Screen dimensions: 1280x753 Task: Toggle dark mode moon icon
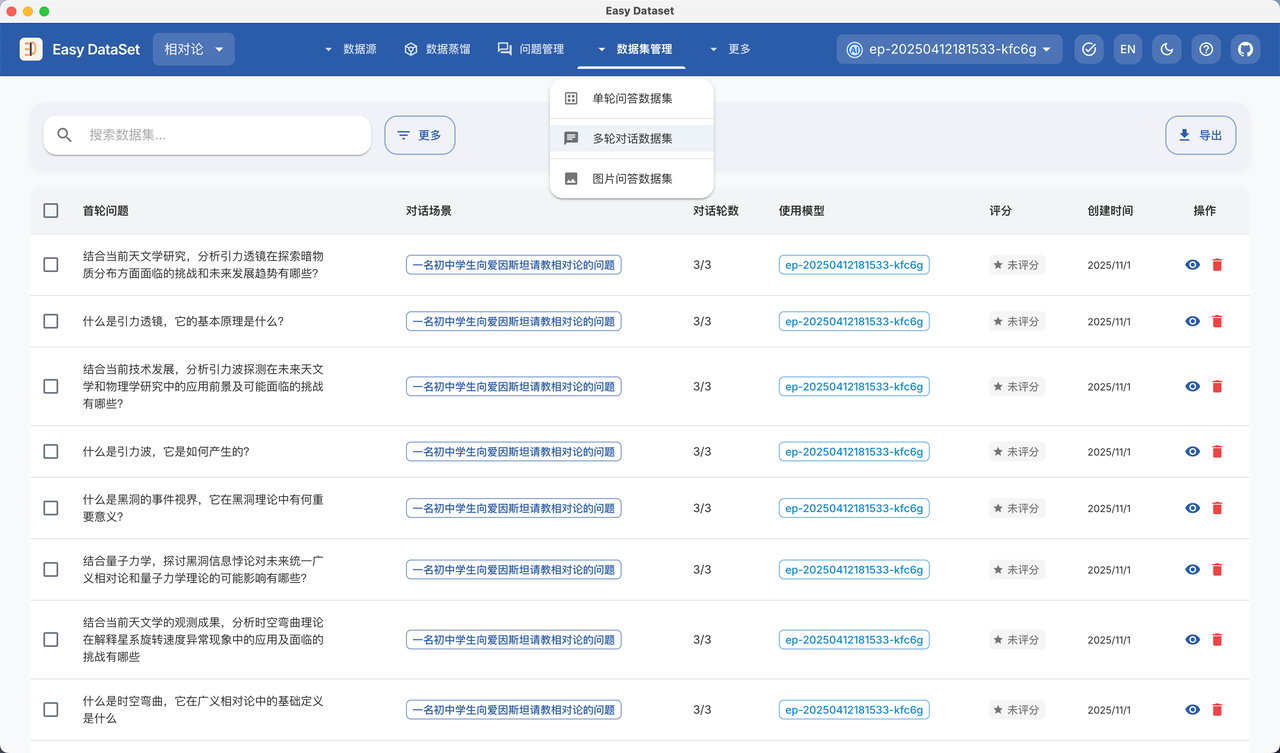coord(1167,49)
